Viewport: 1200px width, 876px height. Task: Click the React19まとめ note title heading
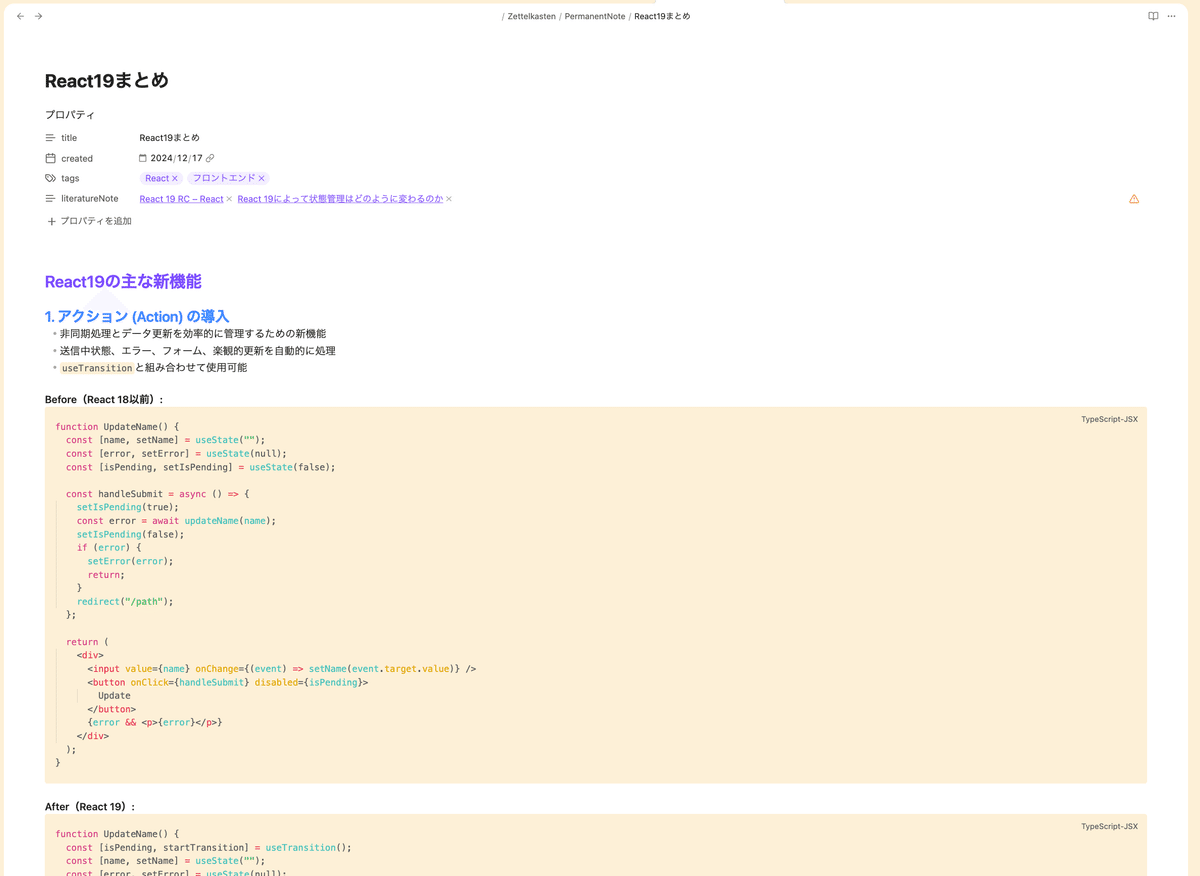[x=107, y=81]
